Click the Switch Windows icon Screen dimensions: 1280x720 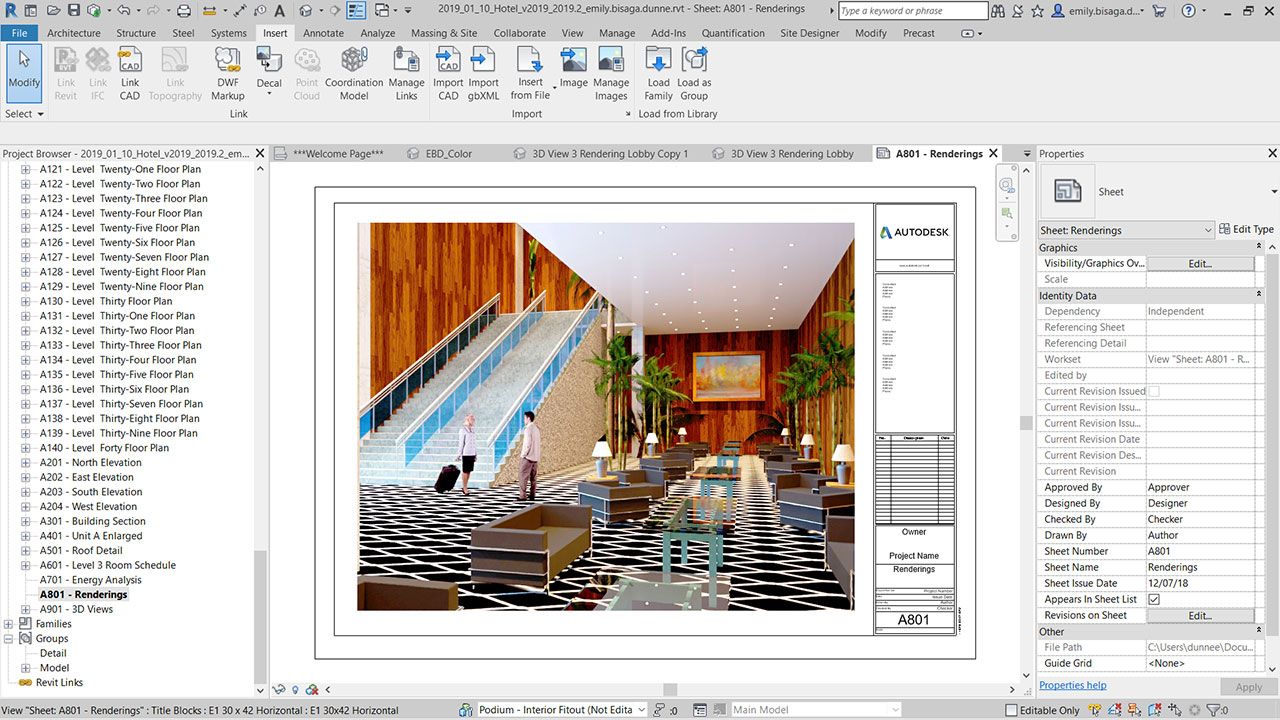point(382,10)
